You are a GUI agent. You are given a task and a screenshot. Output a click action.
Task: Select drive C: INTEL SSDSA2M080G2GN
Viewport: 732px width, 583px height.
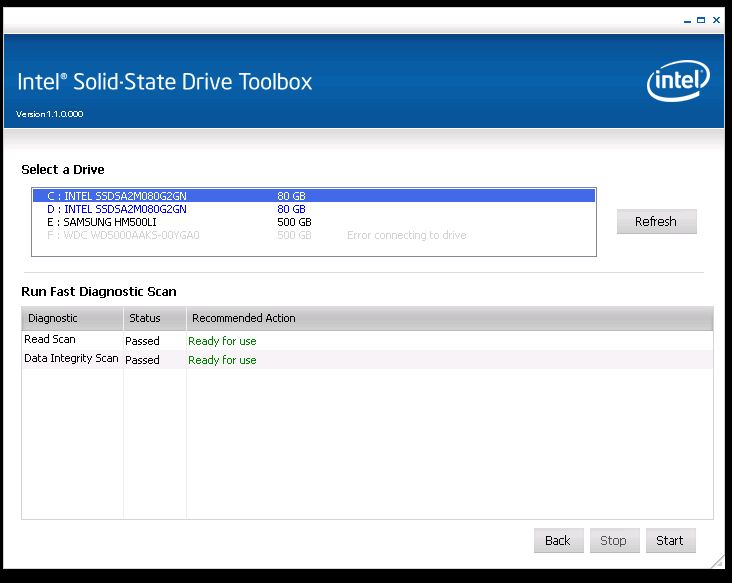[314, 196]
